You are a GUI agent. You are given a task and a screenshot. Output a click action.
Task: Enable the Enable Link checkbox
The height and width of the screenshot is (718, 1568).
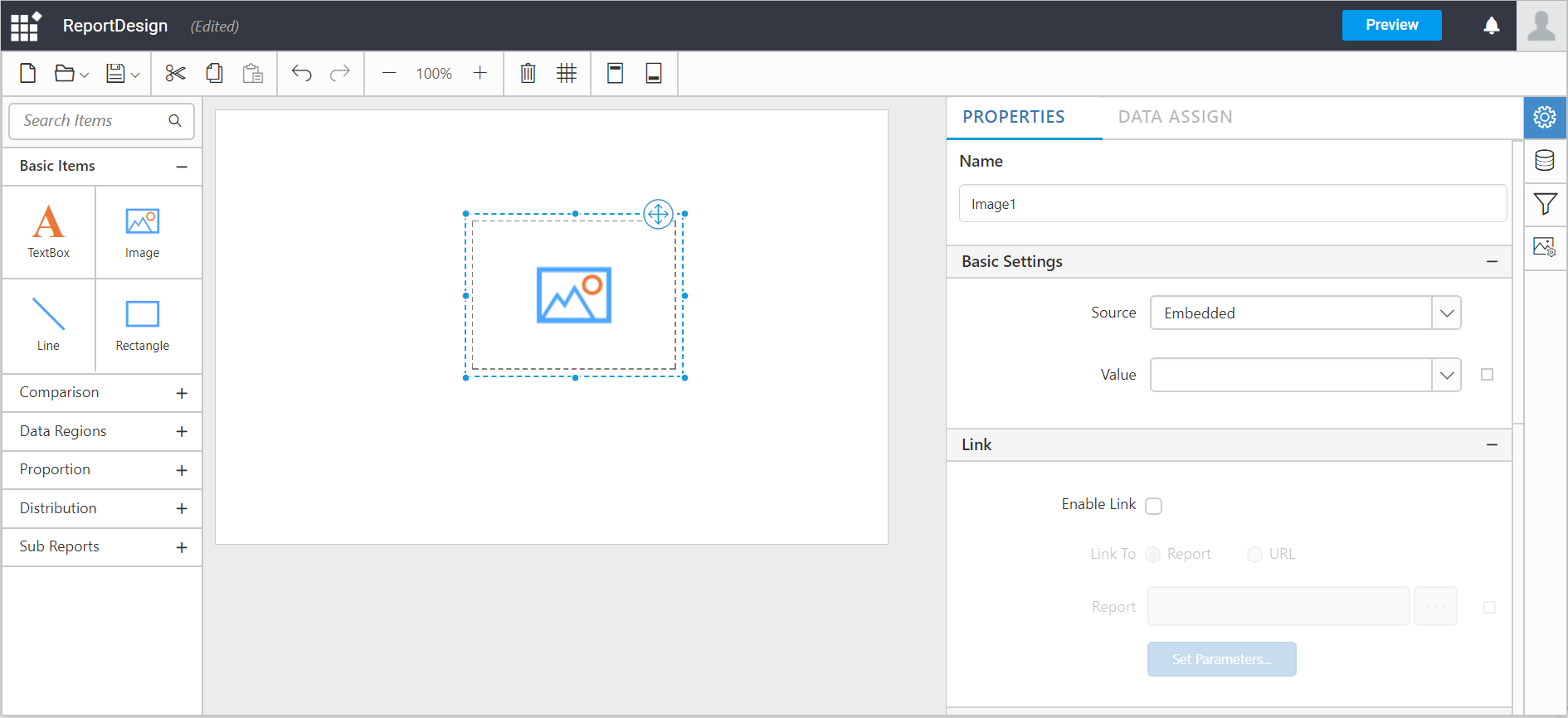click(1153, 506)
